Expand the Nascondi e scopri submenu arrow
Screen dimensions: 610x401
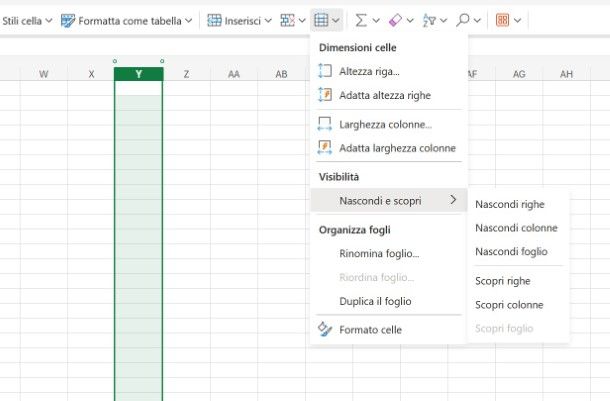453,200
